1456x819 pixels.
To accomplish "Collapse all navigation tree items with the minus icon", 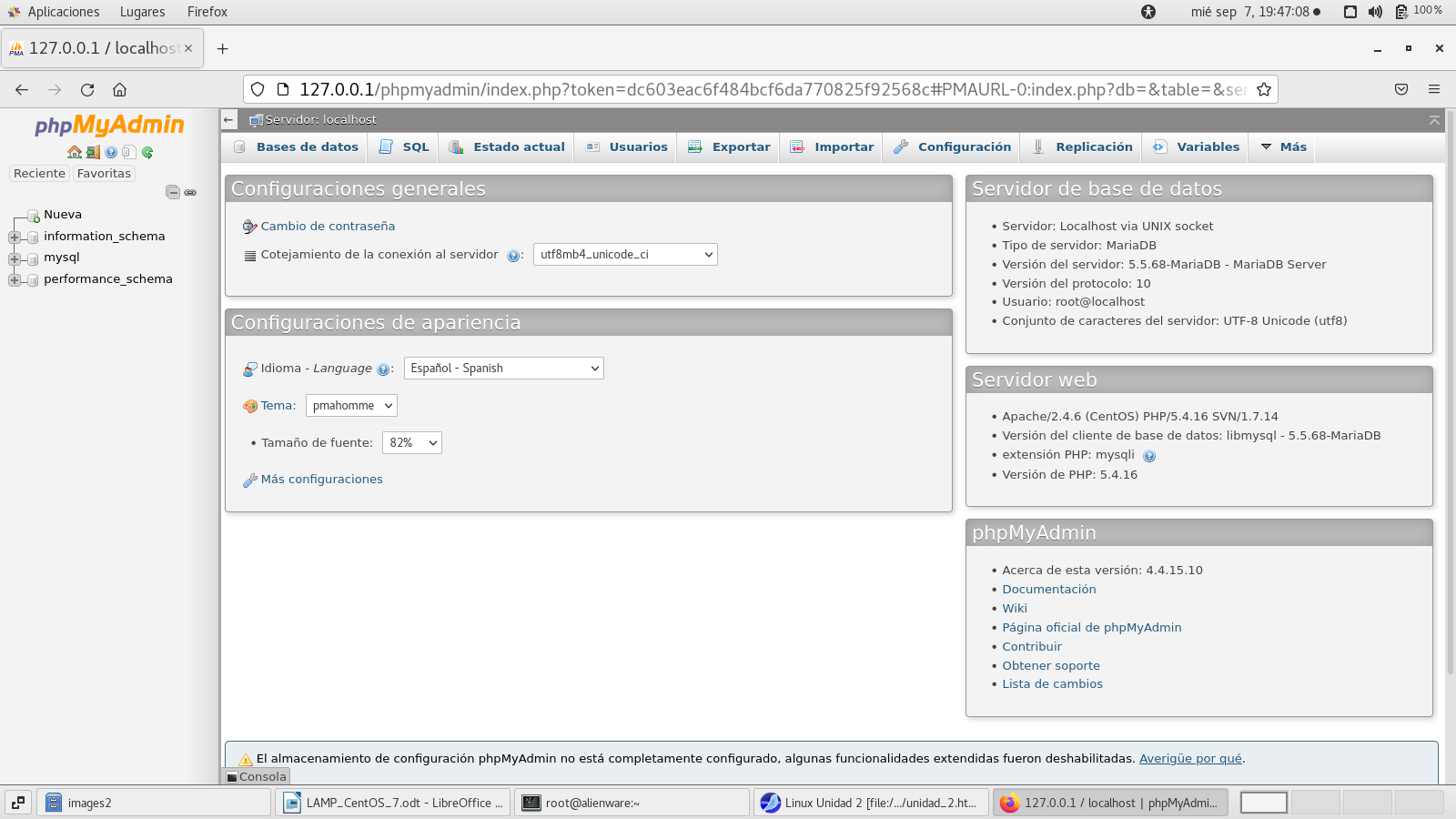I will (x=172, y=192).
